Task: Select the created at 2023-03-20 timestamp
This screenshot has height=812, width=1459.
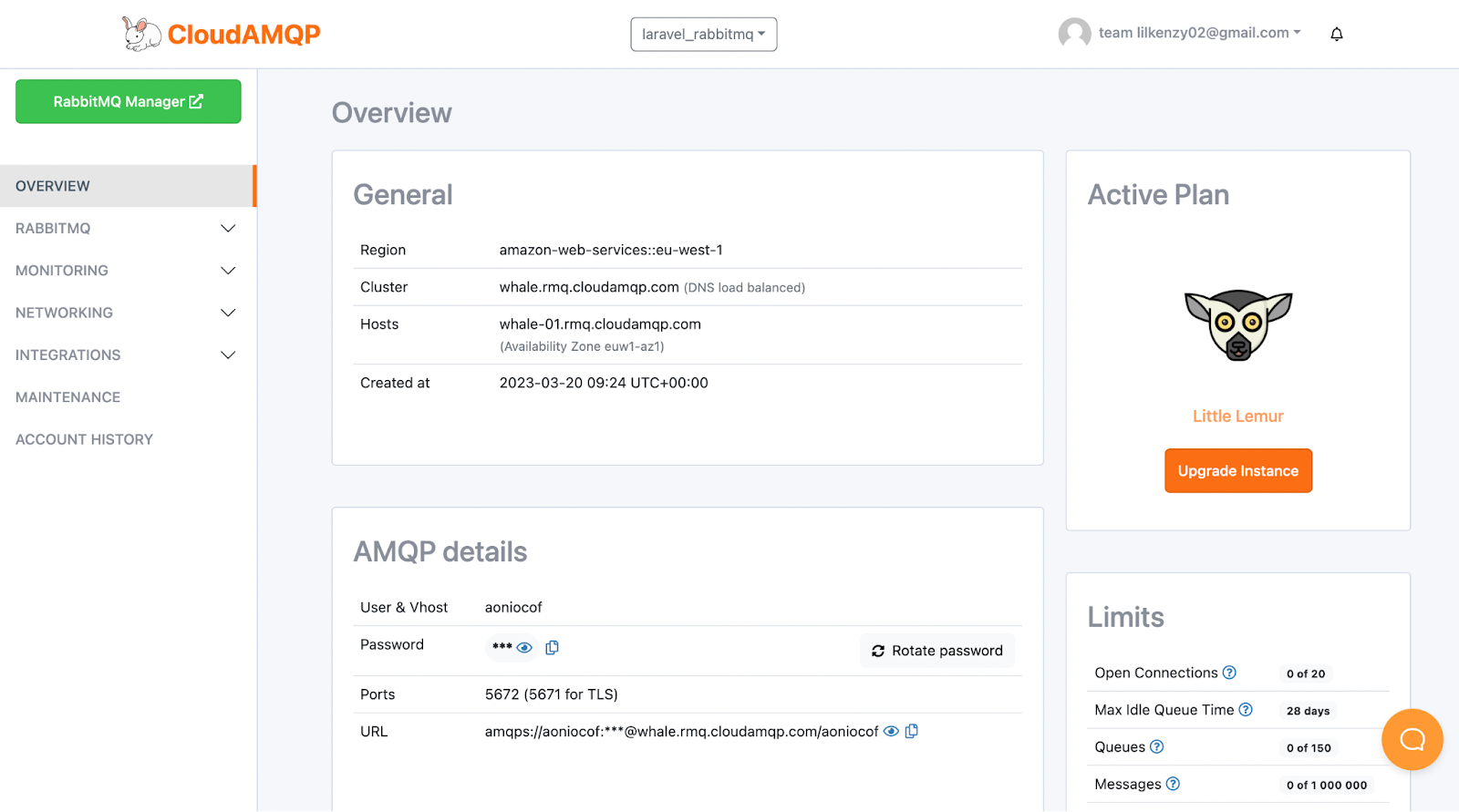Action: (x=604, y=383)
